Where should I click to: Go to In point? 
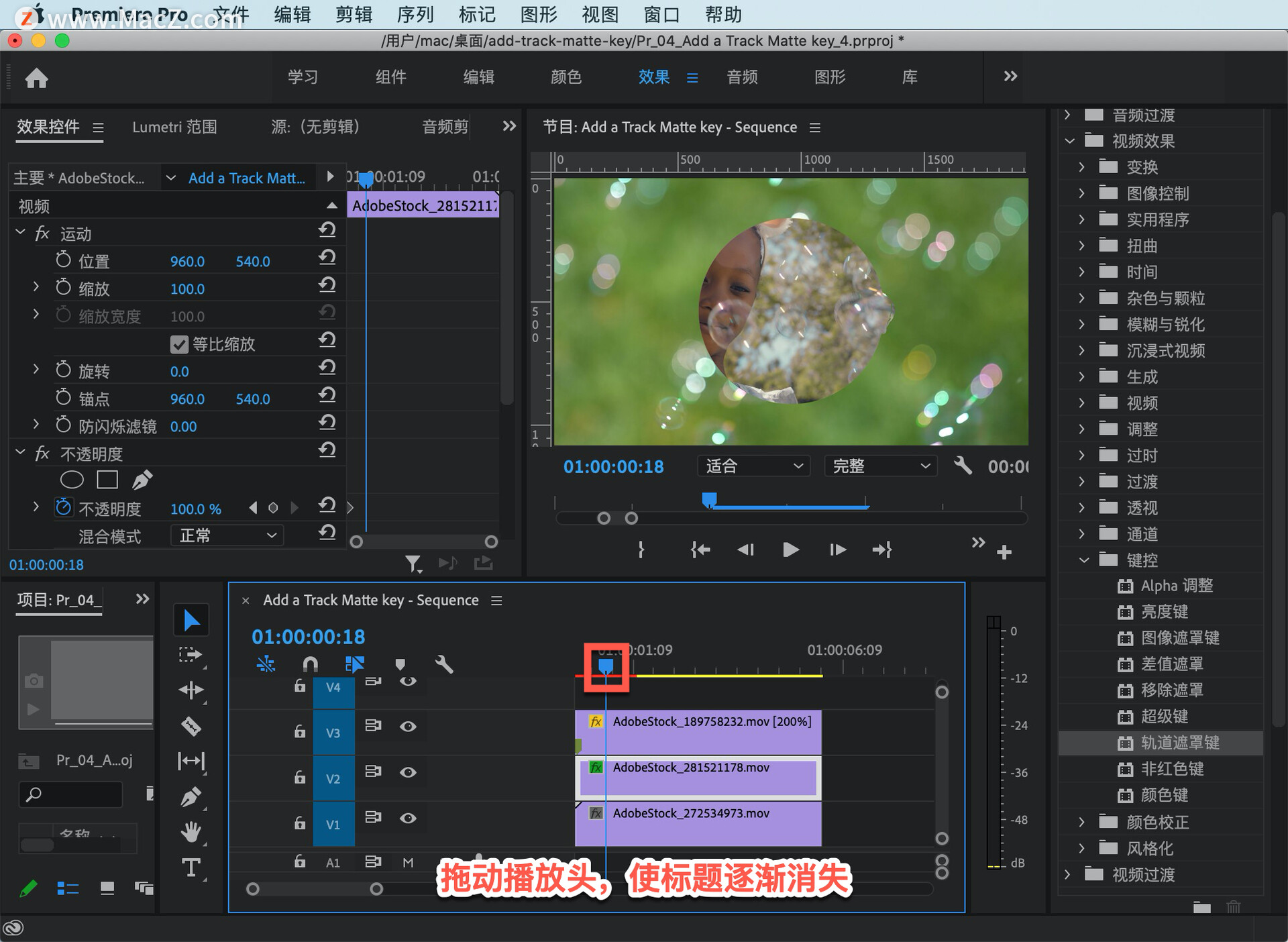pos(700,549)
